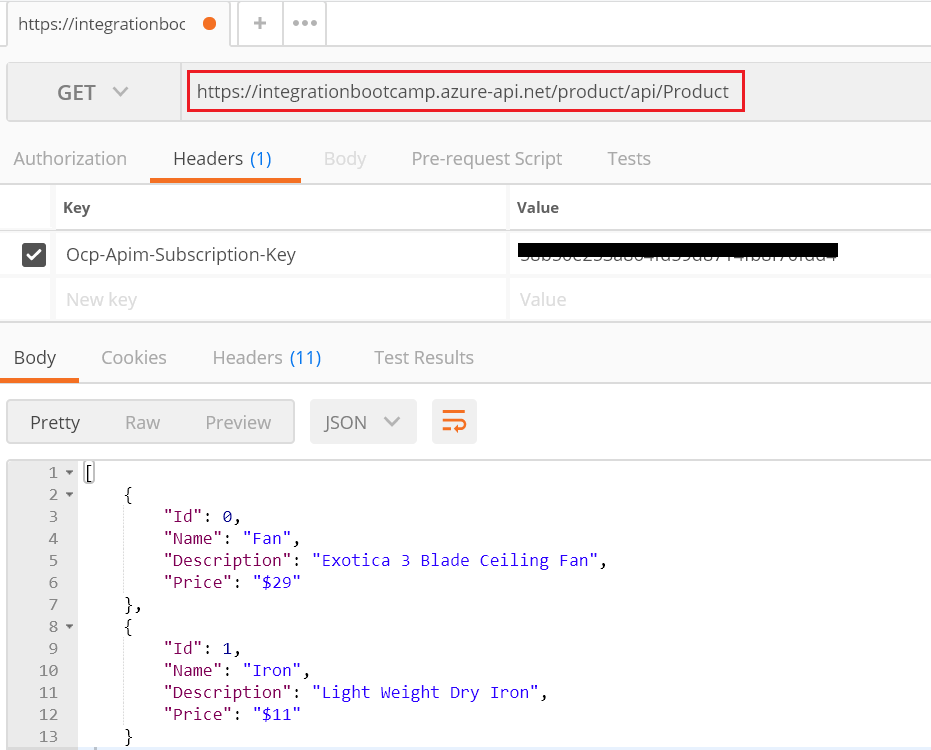Switch to response Cookies tab
931x750 pixels.
(134, 357)
